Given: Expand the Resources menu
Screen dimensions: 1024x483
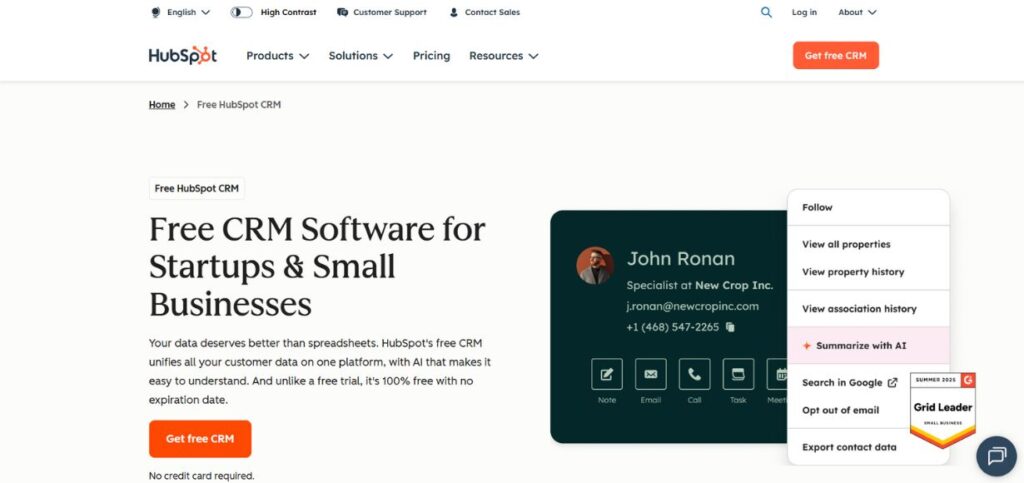Looking at the screenshot, I should pos(504,56).
